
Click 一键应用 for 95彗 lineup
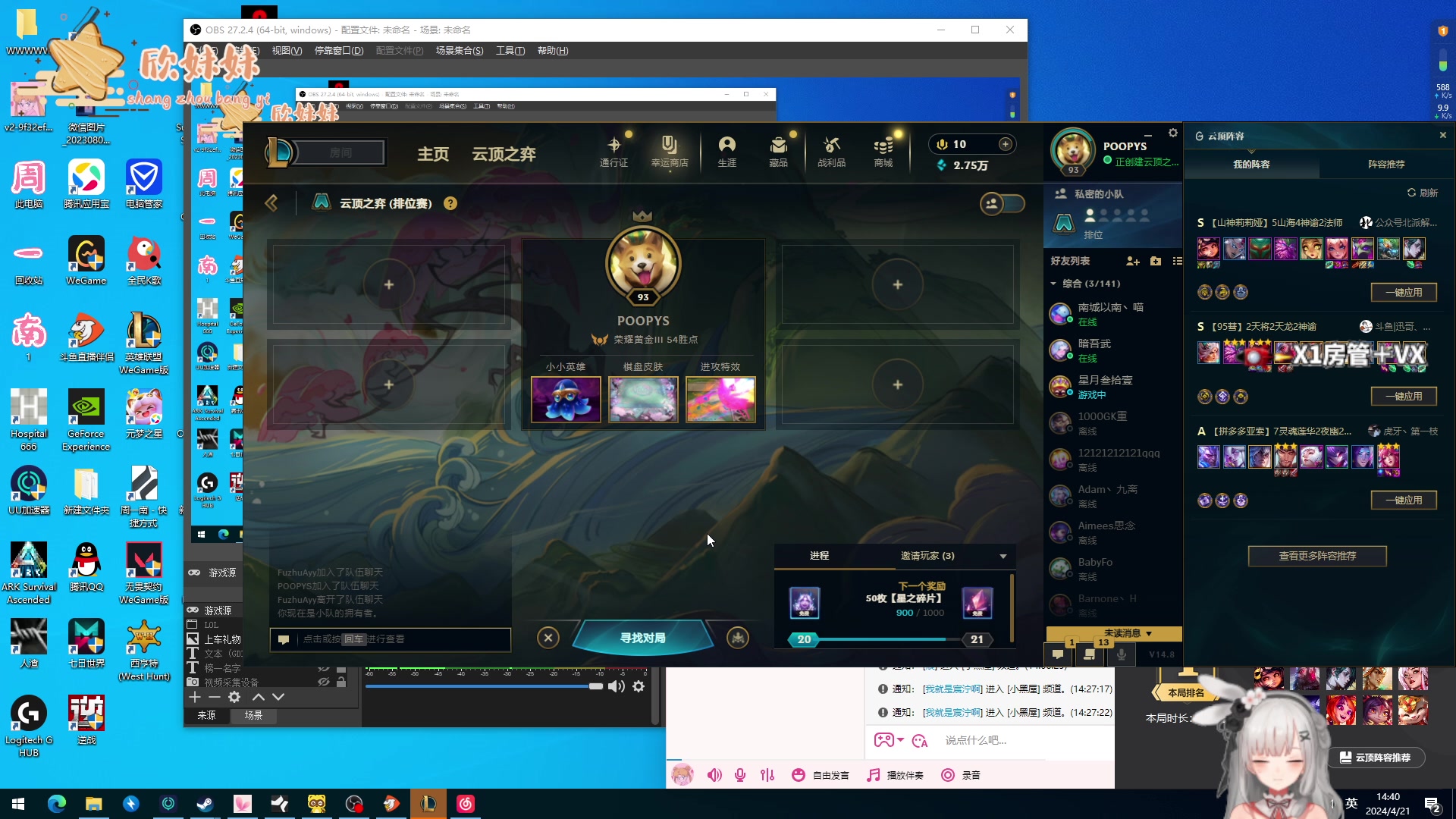(1404, 396)
